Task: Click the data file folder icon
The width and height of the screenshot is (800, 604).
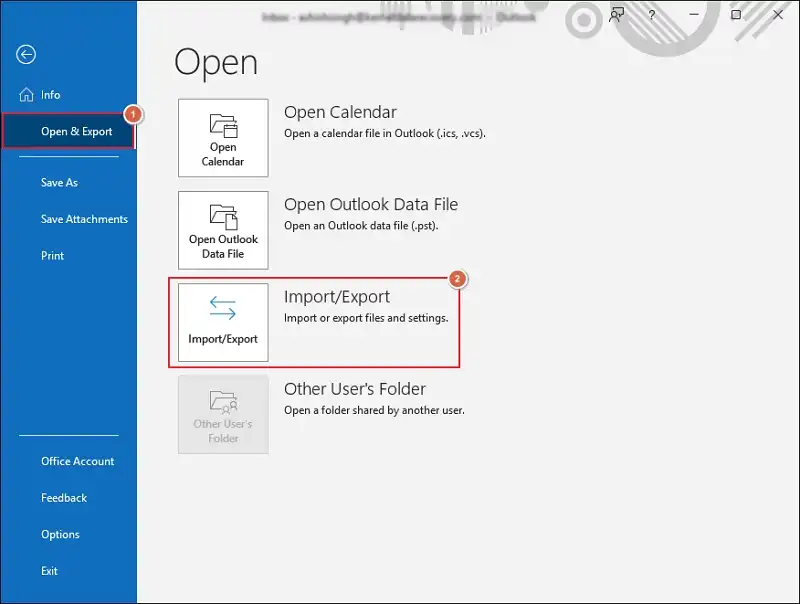Action: pyautogui.click(x=223, y=217)
